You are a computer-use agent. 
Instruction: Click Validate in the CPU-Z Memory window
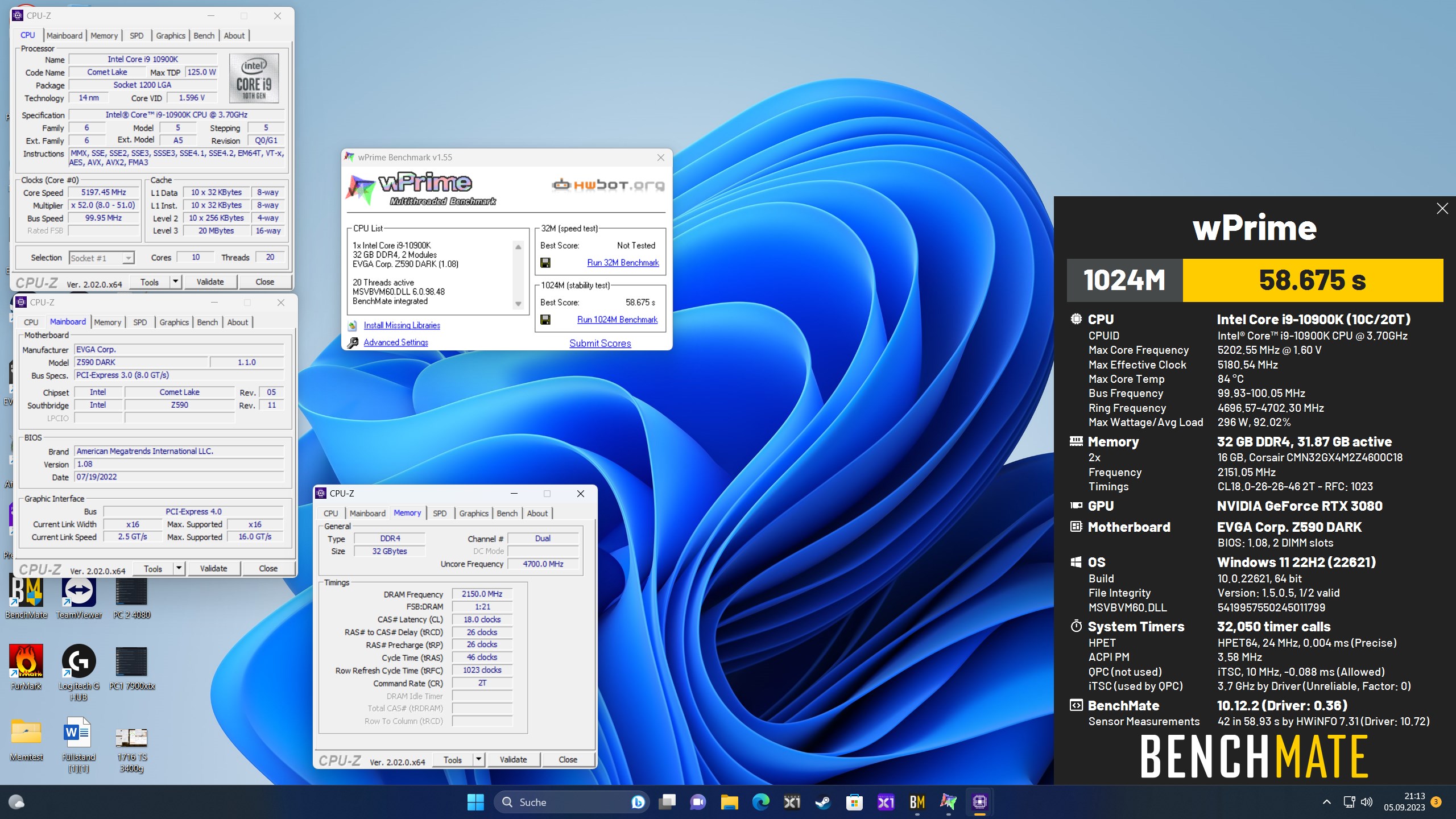pos(514,759)
